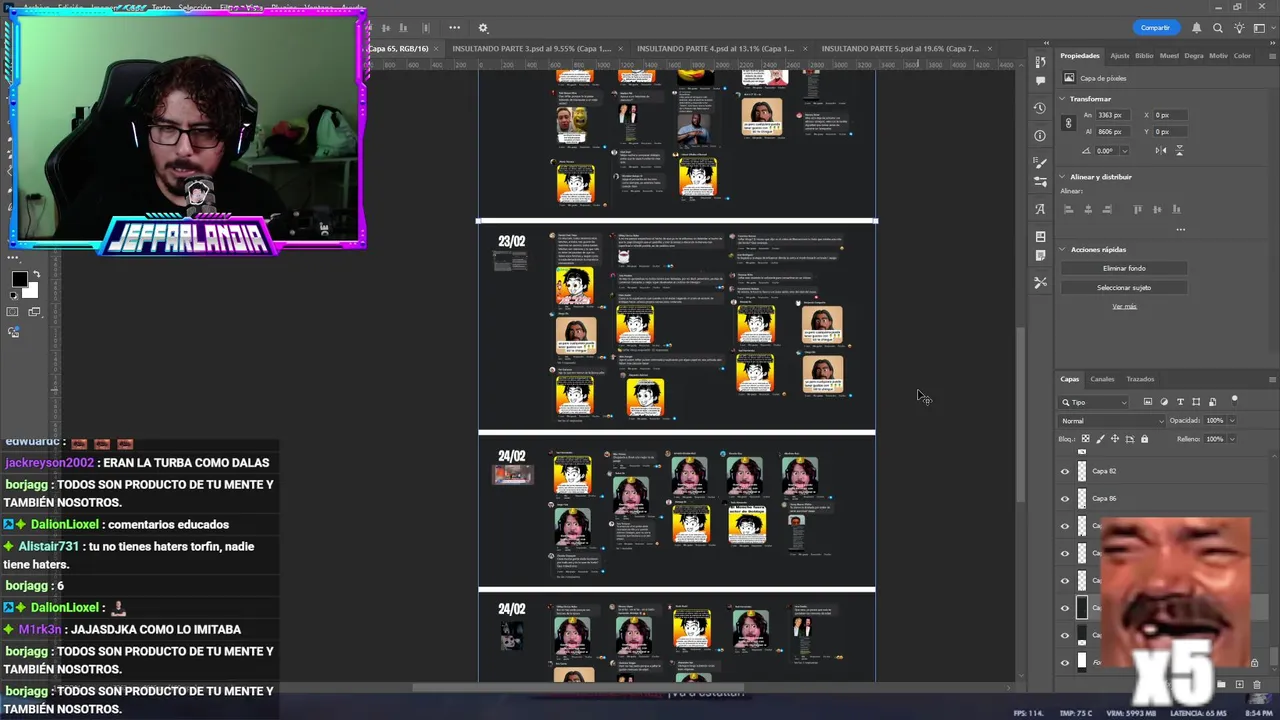The height and width of the screenshot is (720, 1280).
Task: Open the Brush Settings panel icon
Action: point(1040,163)
